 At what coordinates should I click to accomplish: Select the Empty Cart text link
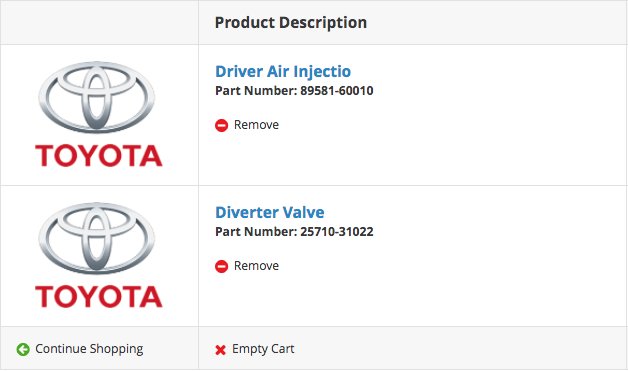(263, 349)
